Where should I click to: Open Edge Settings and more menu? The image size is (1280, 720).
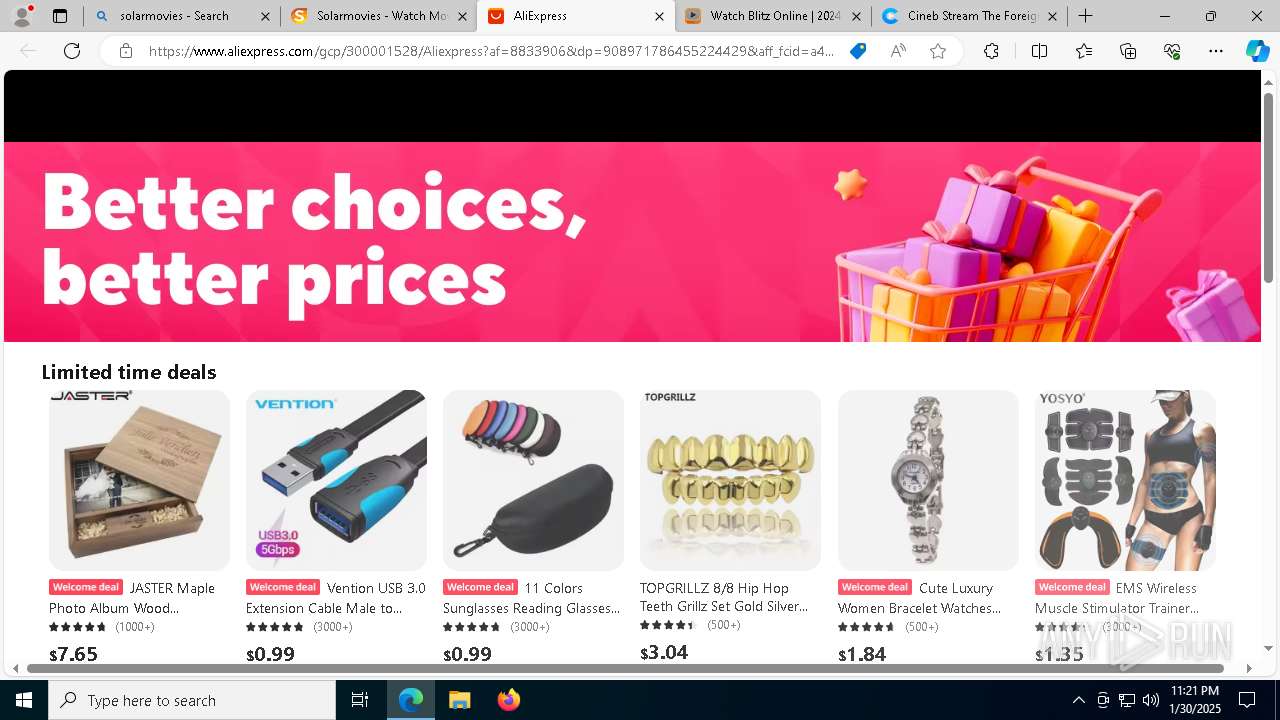click(x=1215, y=51)
